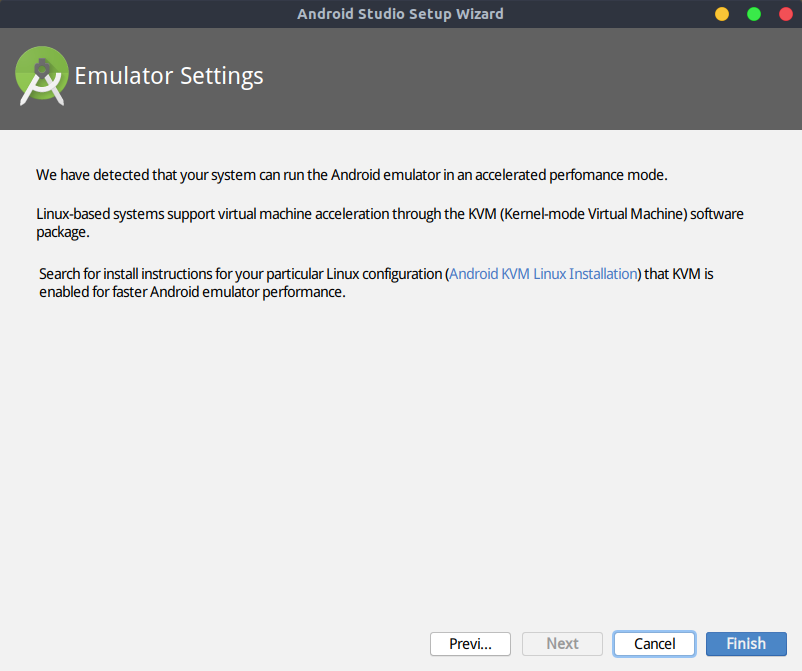Image resolution: width=802 pixels, height=671 pixels.
Task: Click the disabled Next button
Action: 562,643
